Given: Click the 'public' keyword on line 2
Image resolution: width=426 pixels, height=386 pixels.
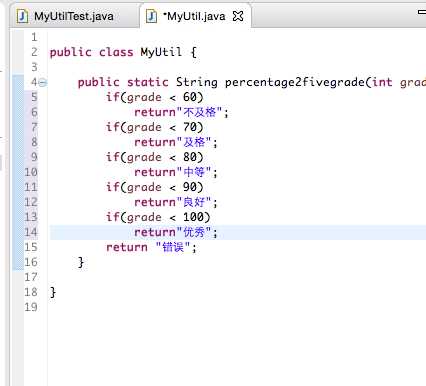Looking at the screenshot, I should [x=71, y=52].
